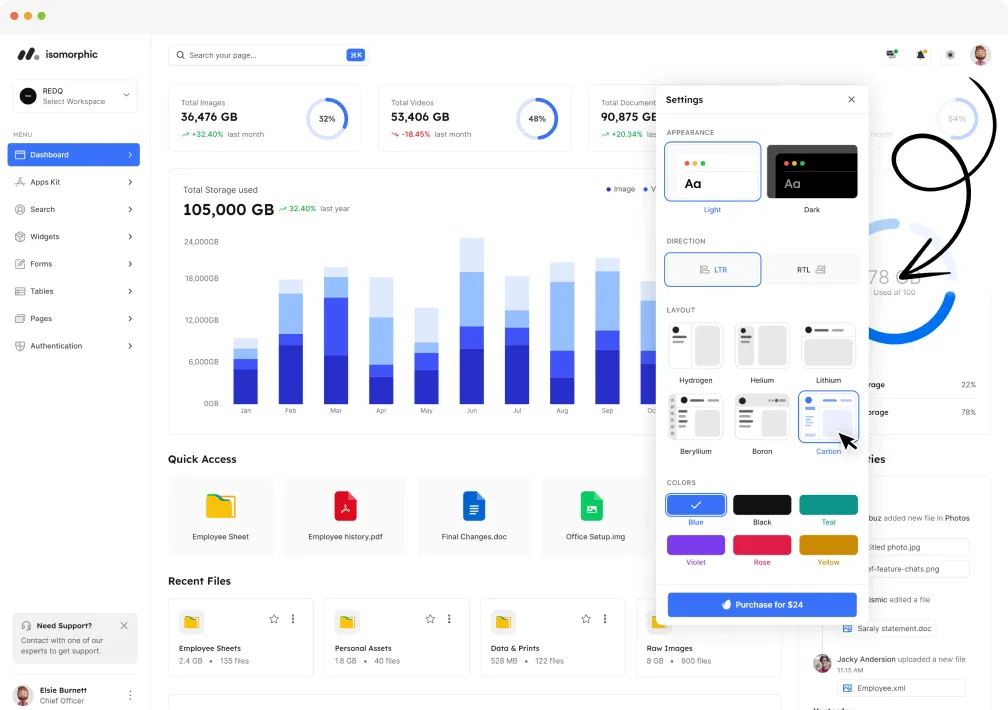The image size is (1008, 710).
Task: Click the ⌘K search shortcut badge
Action: point(356,55)
